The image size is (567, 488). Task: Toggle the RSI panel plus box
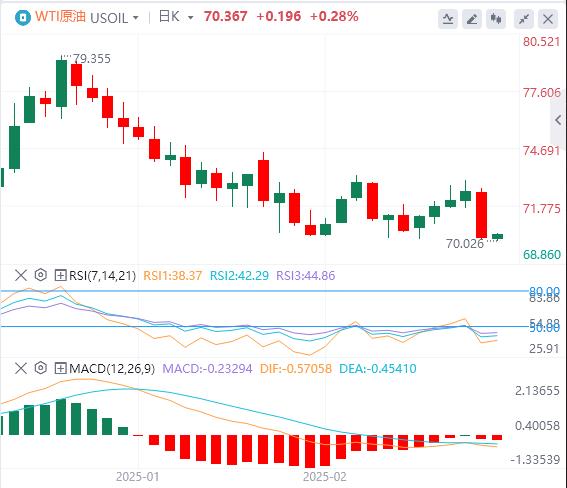(60, 275)
